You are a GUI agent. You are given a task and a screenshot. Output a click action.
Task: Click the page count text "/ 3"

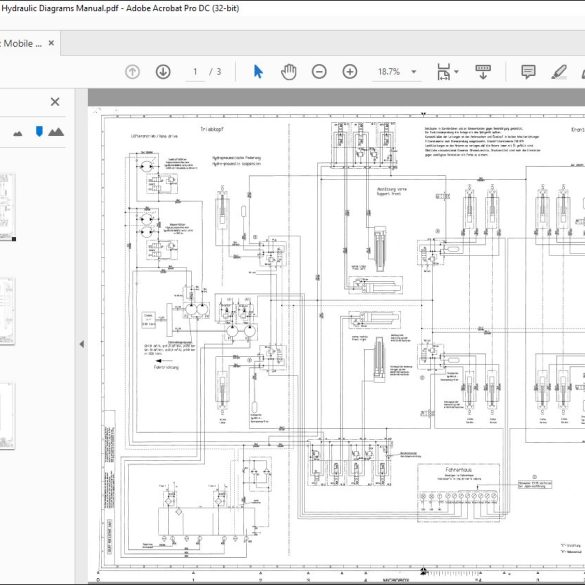point(215,72)
